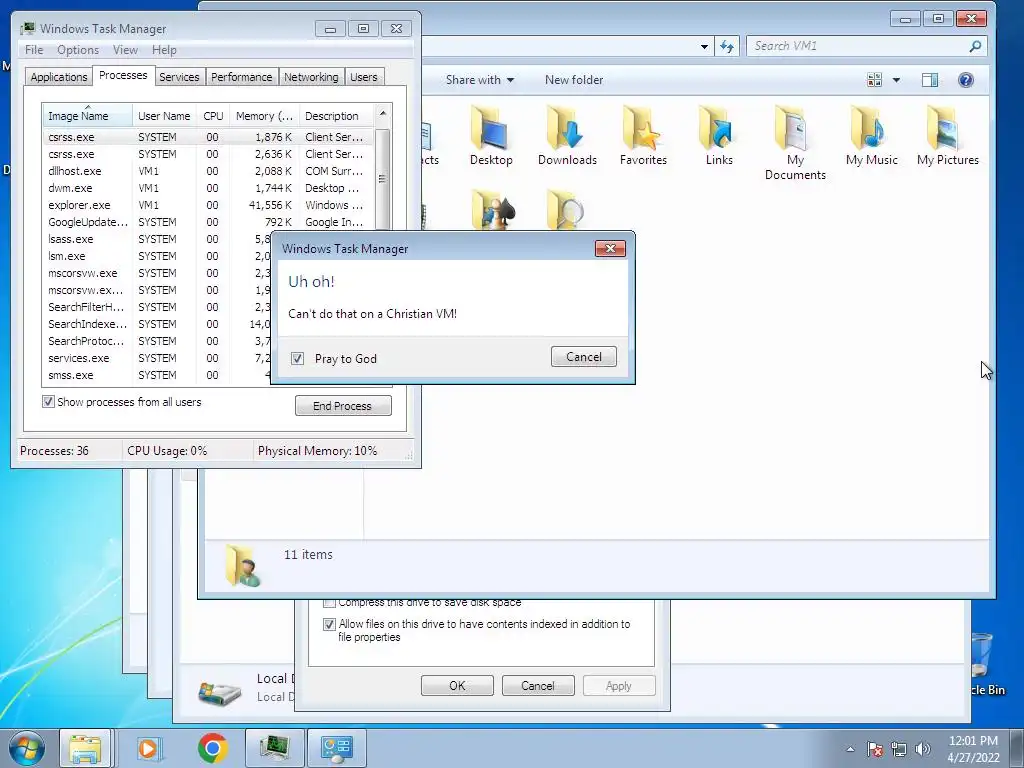This screenshot has width=1024, height=768.
Task: Click the Action Center flag tray icon
Action: 874,749
